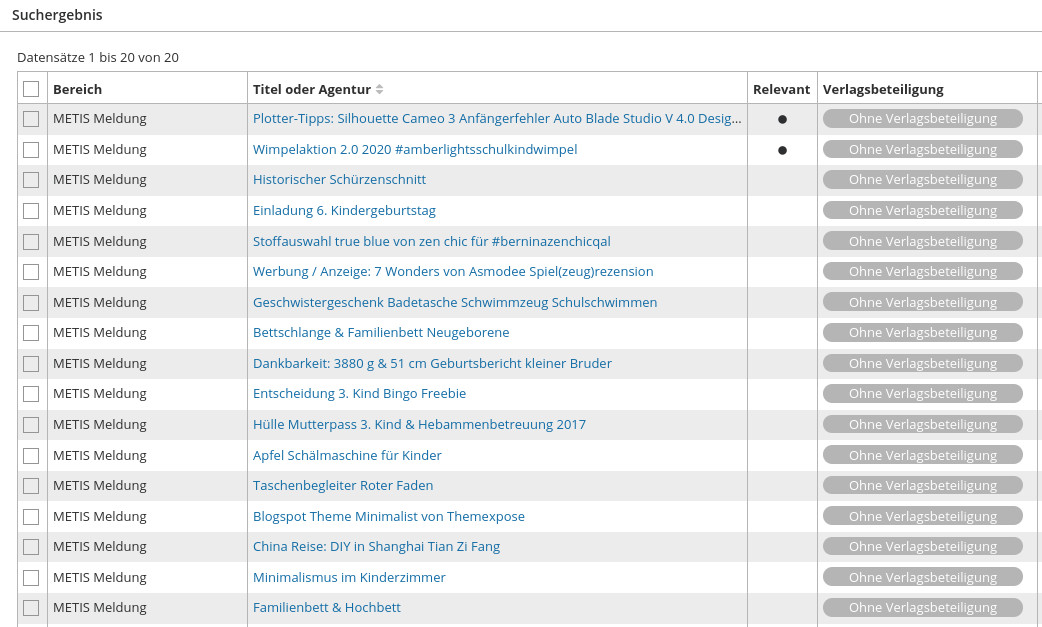Image resolution: width=1042 pixels, height=627 pixels.
Task: Select the China Reise row checkbox
Action: 31,547
